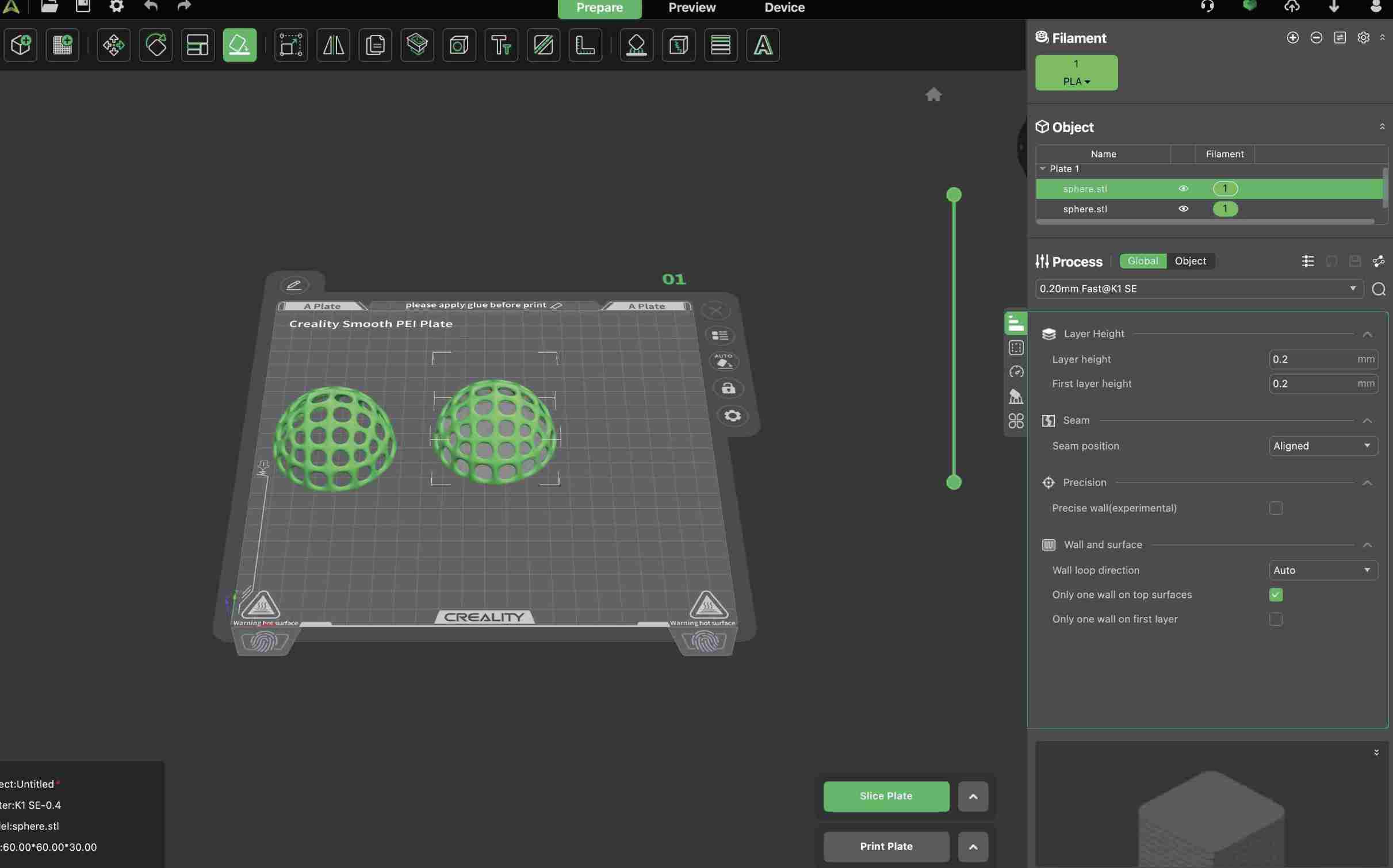
Task: Click the Print Plate button
Action: pos(886,846)
